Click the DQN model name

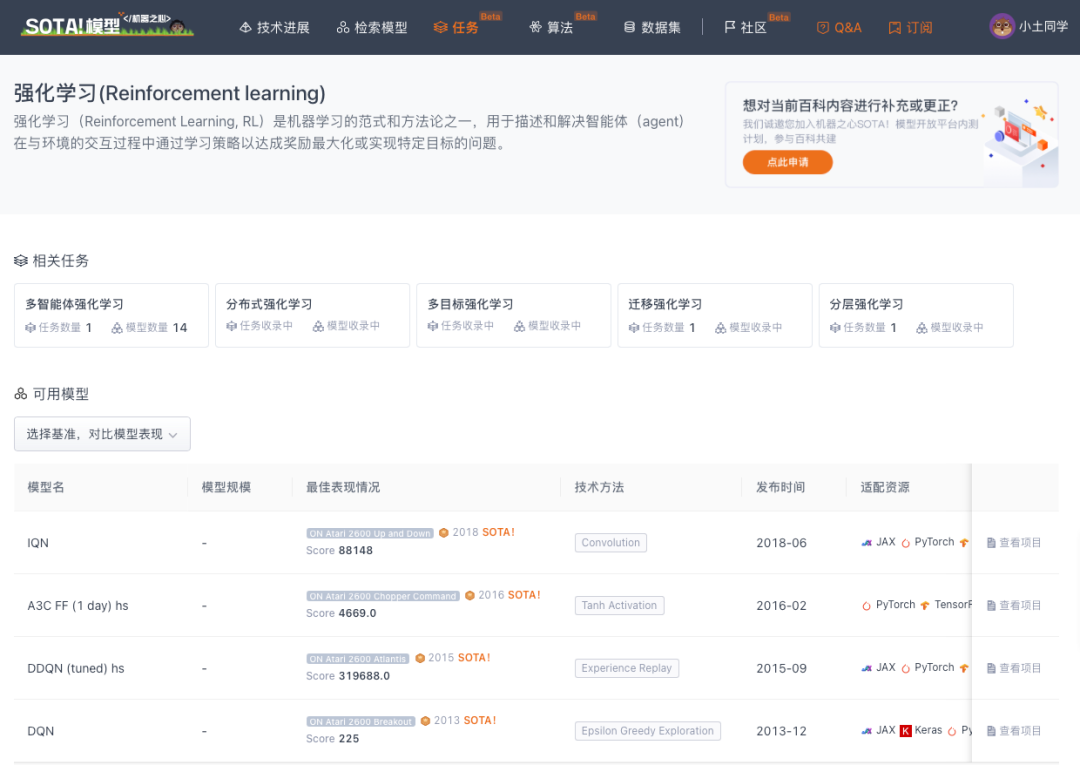(41, 731)
